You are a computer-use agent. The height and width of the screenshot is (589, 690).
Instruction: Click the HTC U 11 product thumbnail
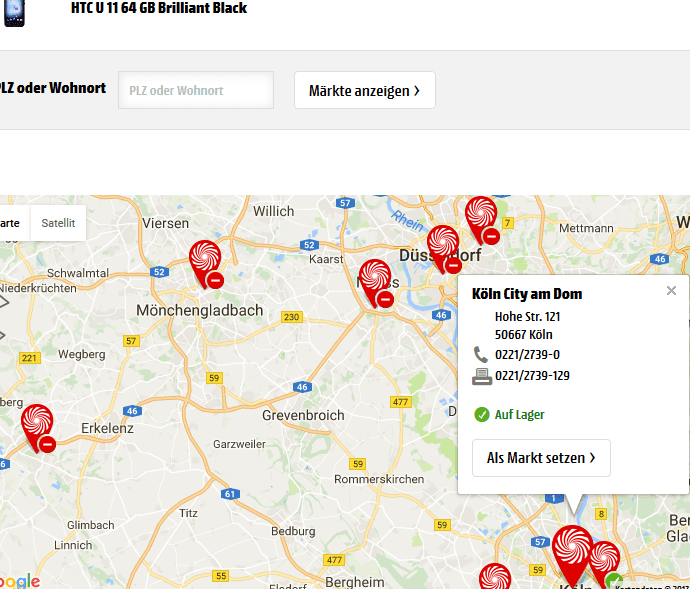[x=14, y=12]
